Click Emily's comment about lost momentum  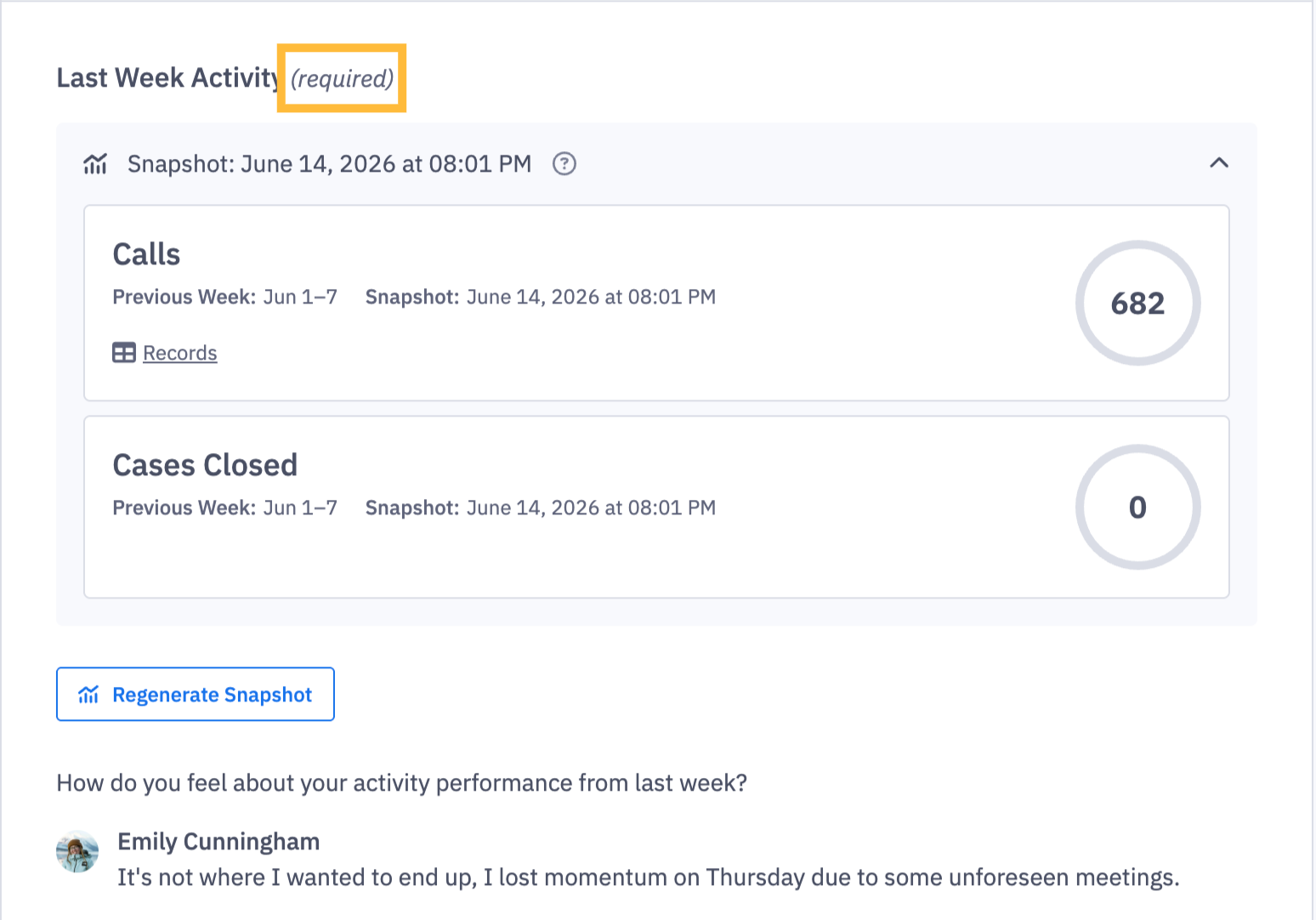648,877
